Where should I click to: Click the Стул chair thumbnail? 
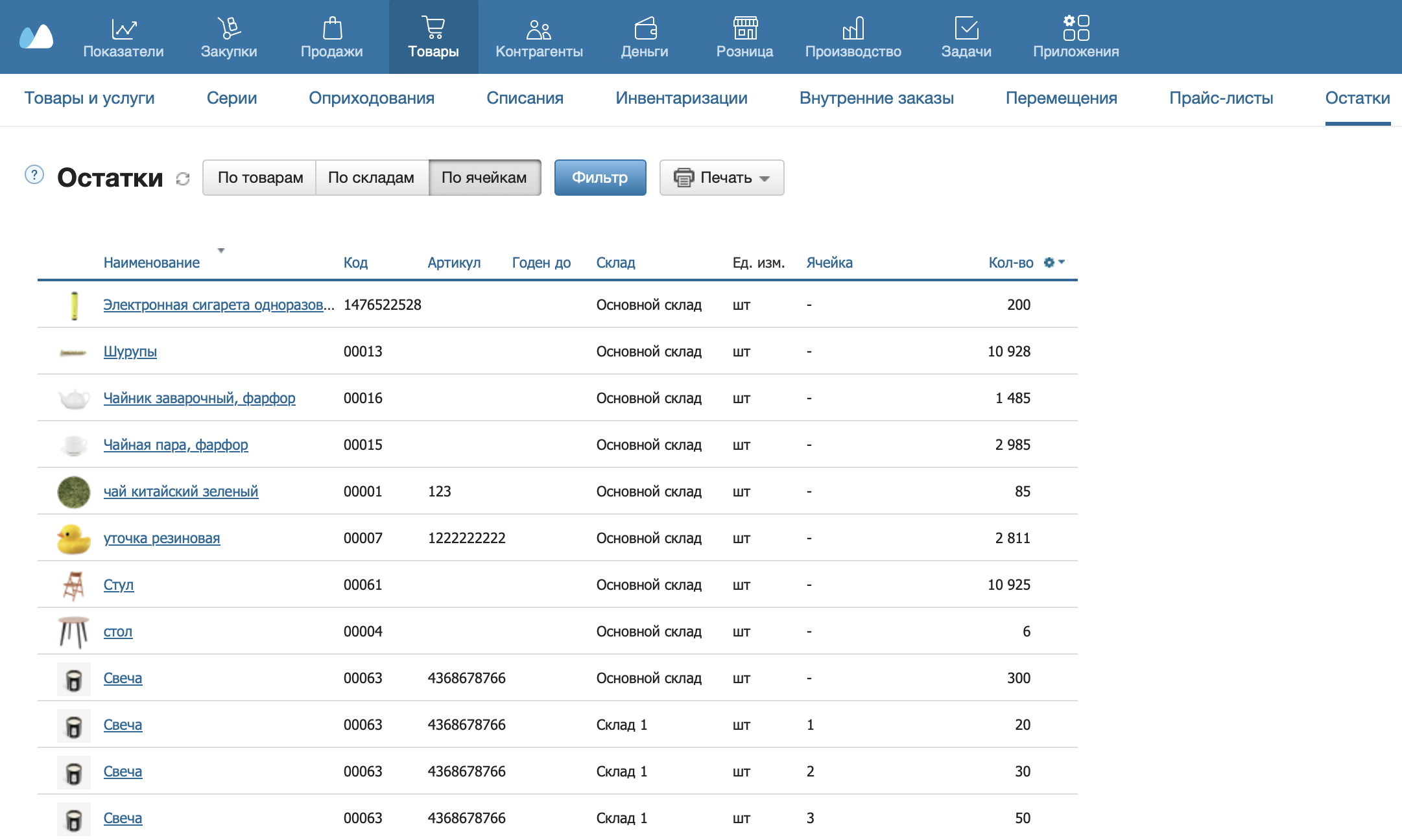pyautogui.click(x=74, y=585)
